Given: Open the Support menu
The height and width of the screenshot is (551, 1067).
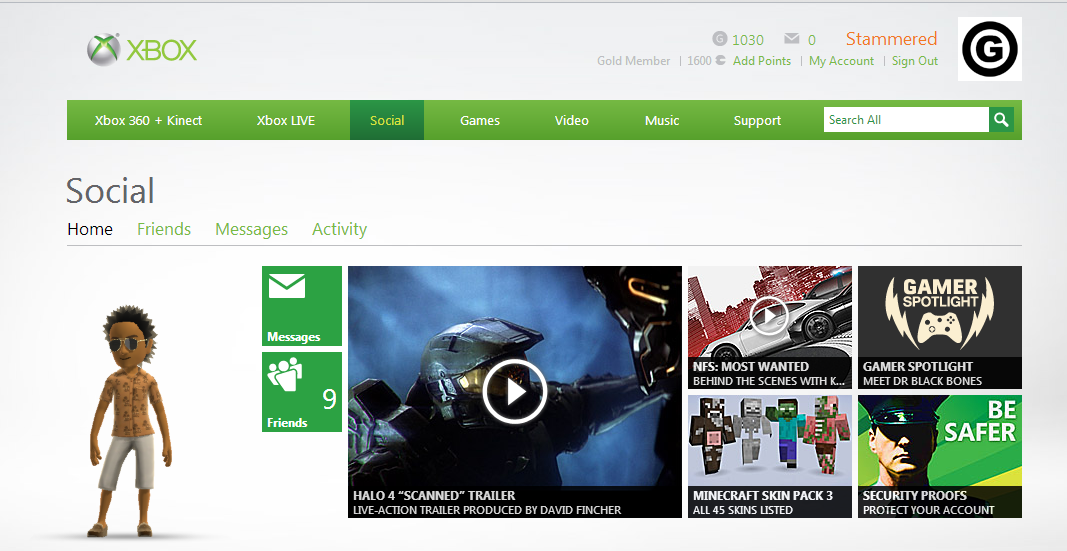Looking at the screenshot, I should (757, 120).
